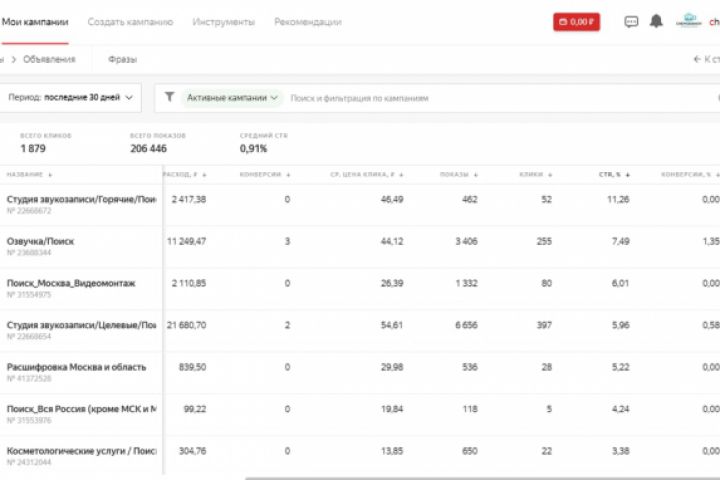Image resolution: width=720 pixels, height=480 pixels.
Task: Open the Инструменты menu
Action: (x=224, y=22)
